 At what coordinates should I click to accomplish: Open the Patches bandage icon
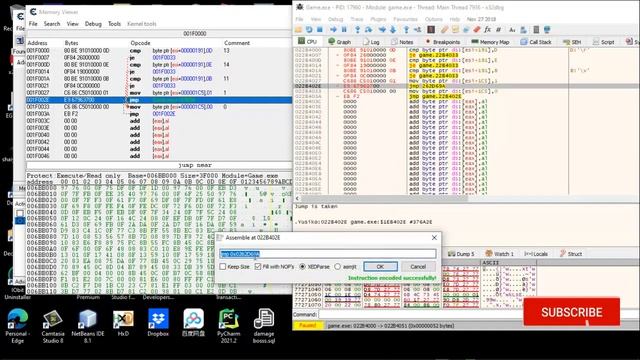pos(444,30)
